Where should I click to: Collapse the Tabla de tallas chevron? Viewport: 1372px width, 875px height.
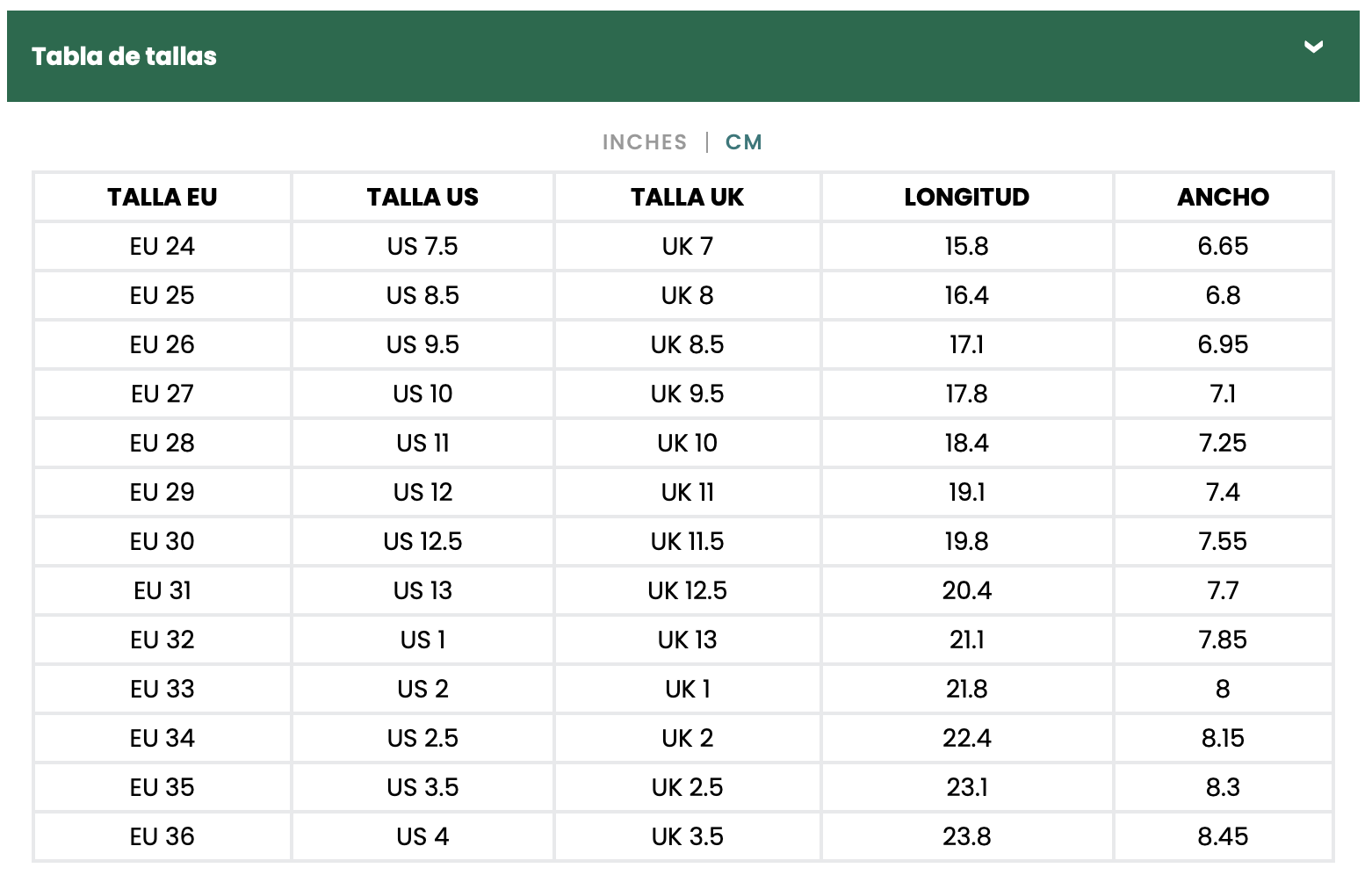[1313, 47]
